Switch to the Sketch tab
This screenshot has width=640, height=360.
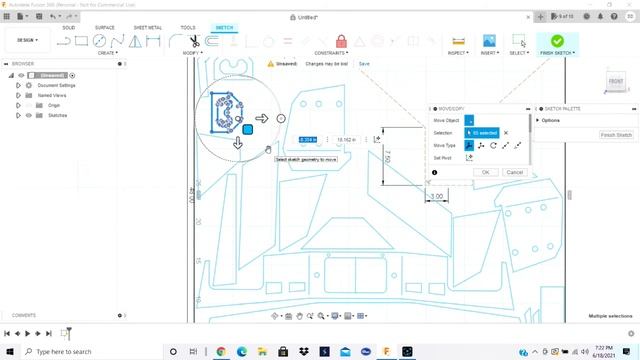[224, 28]
